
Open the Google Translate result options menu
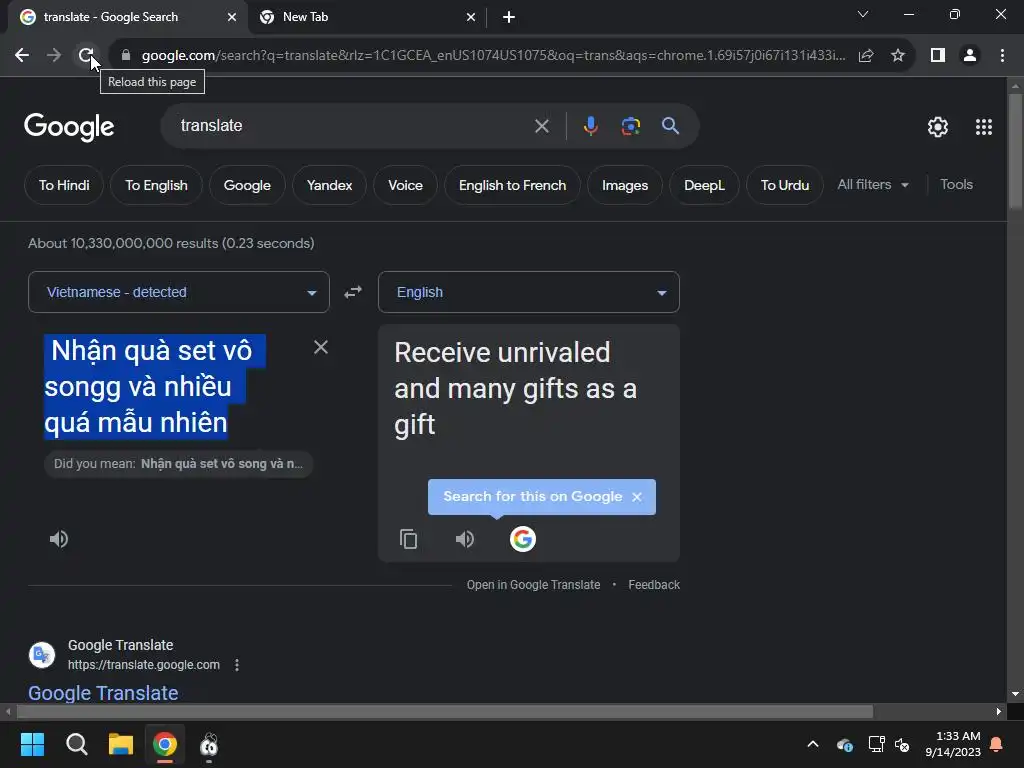(236, 665)
